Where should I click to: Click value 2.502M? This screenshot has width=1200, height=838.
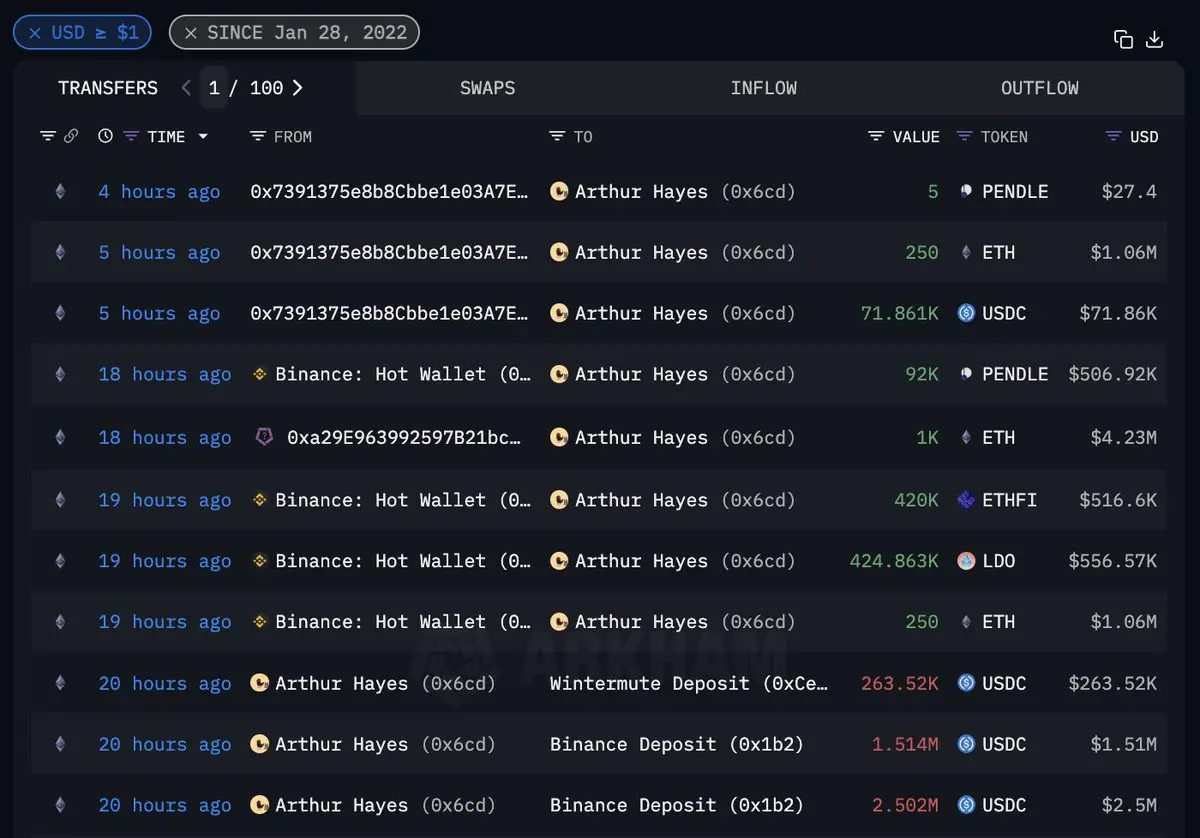[905, 805]
